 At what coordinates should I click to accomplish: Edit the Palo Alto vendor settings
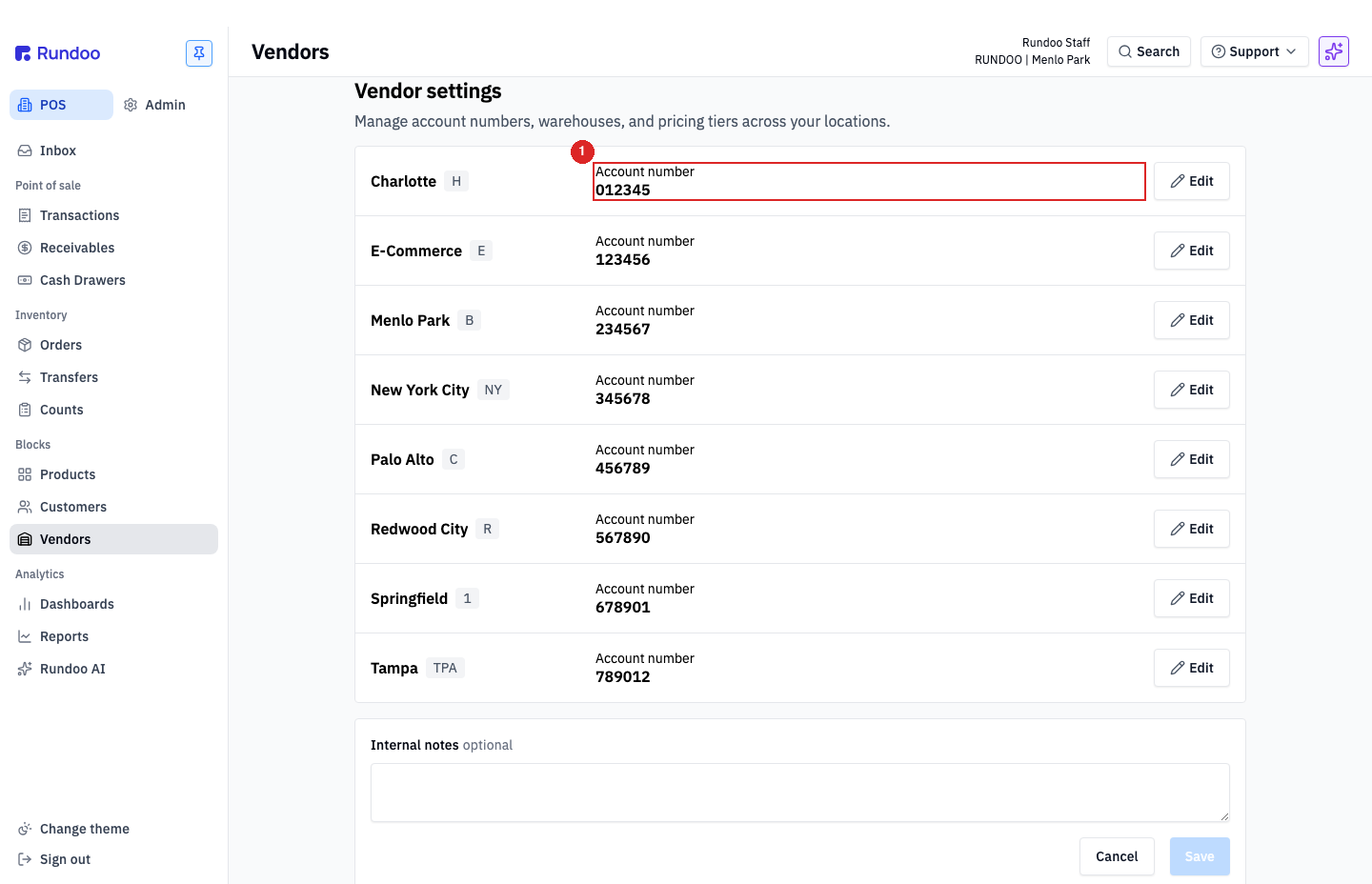point(1192,459)
